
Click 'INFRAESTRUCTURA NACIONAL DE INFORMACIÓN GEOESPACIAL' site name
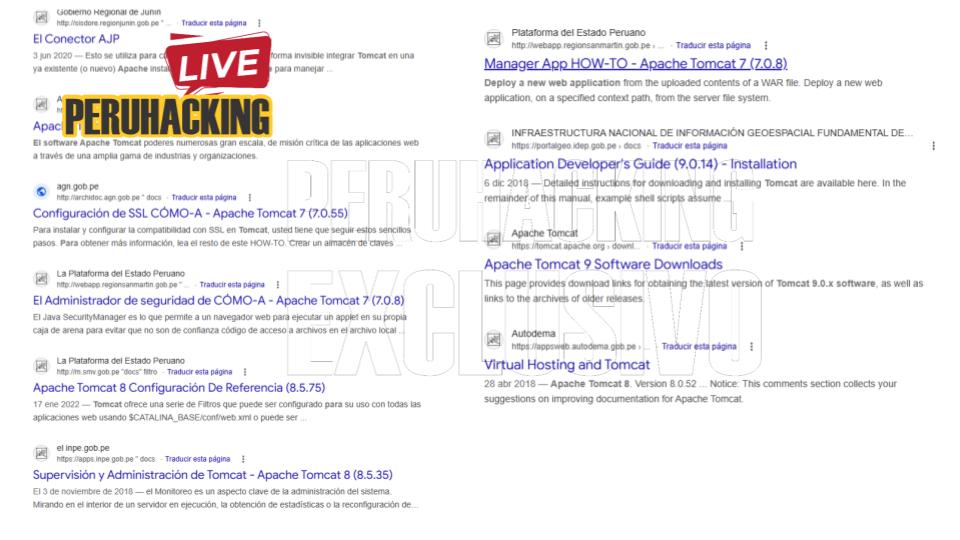point(712,133)
